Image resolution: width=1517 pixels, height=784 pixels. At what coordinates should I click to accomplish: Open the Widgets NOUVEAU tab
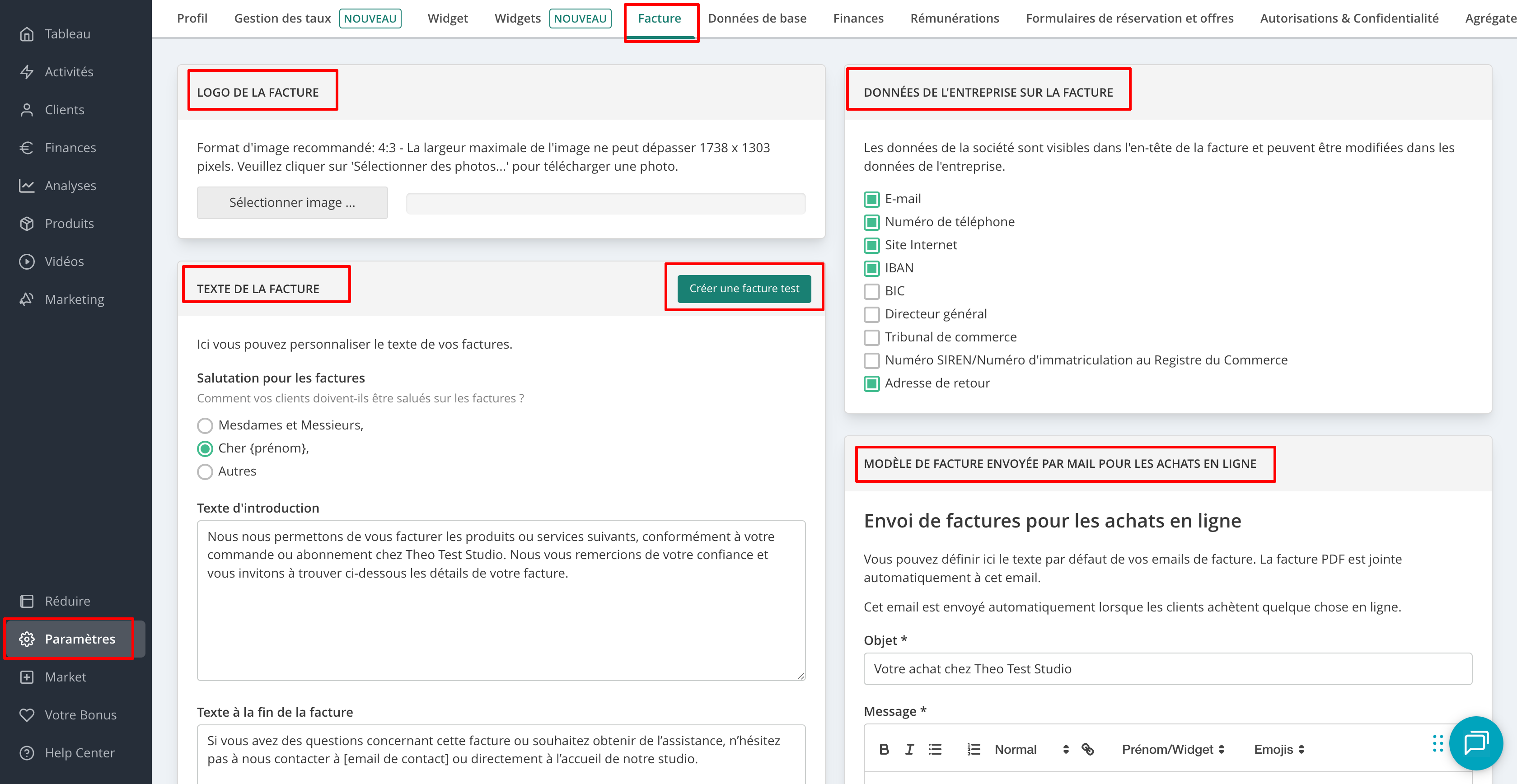point(552,18)
